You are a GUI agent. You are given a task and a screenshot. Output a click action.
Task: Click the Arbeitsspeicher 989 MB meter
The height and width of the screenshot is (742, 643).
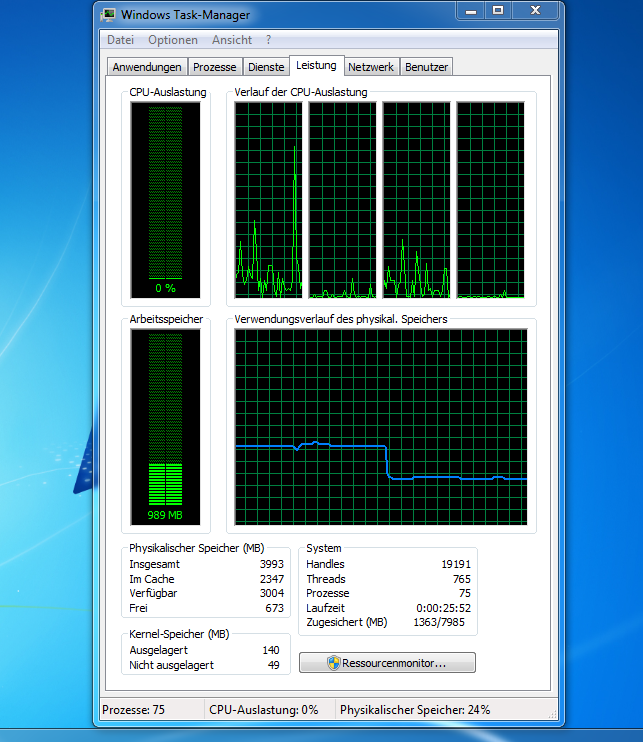click(166, 427)
